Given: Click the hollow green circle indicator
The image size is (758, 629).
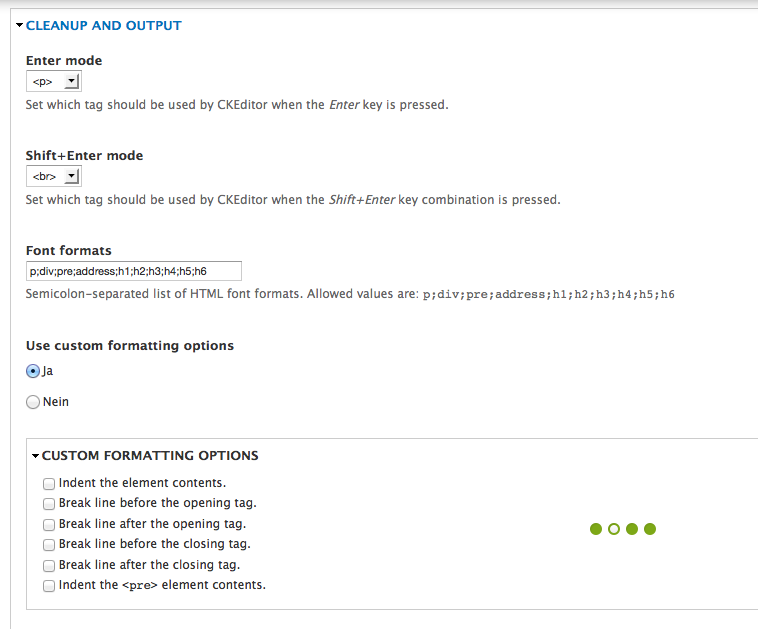Looking at the screenshot, I should [x=614, y=529].
